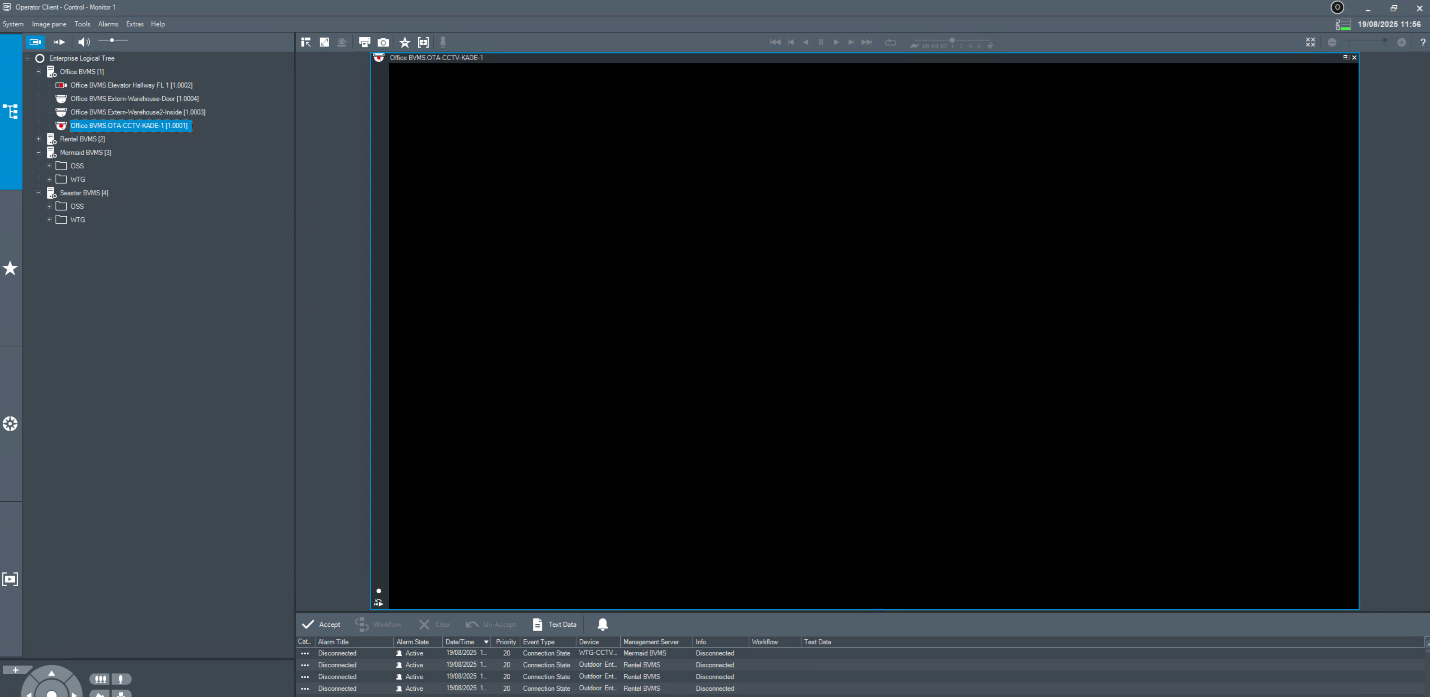Open the Image pane menu
Screen dimensions: 1430x697
[x=48, y=23]
